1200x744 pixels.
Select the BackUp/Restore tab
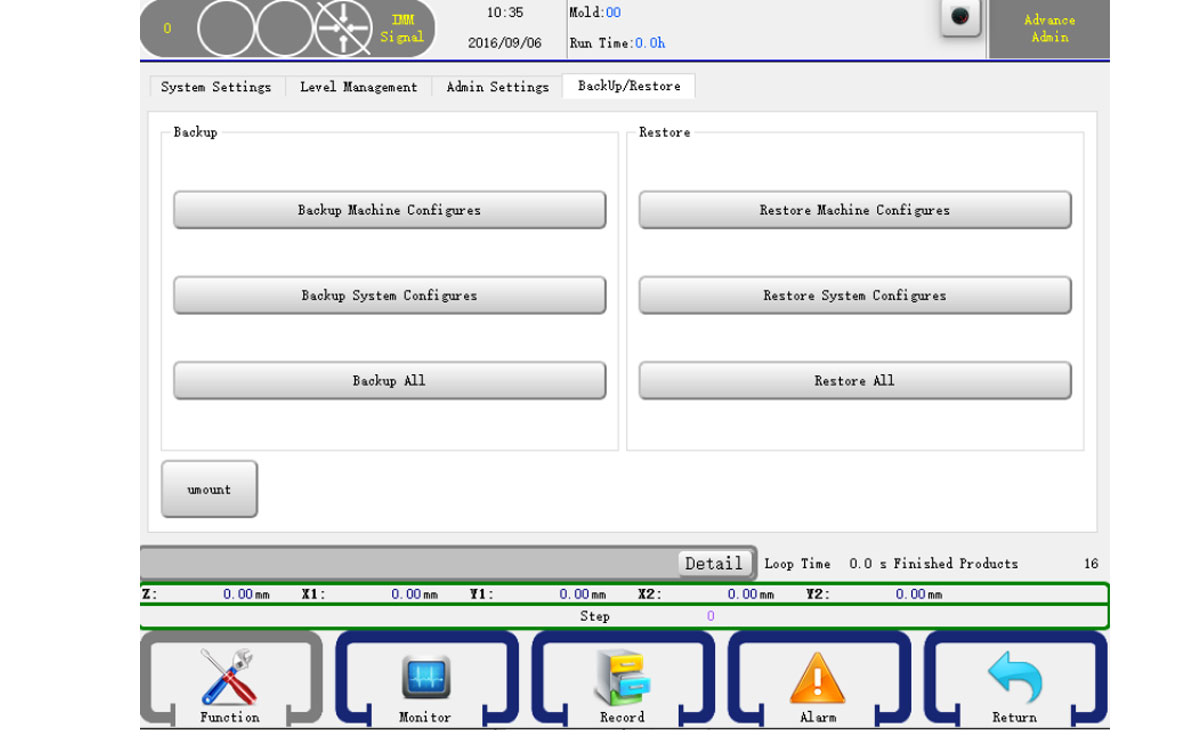629,86
